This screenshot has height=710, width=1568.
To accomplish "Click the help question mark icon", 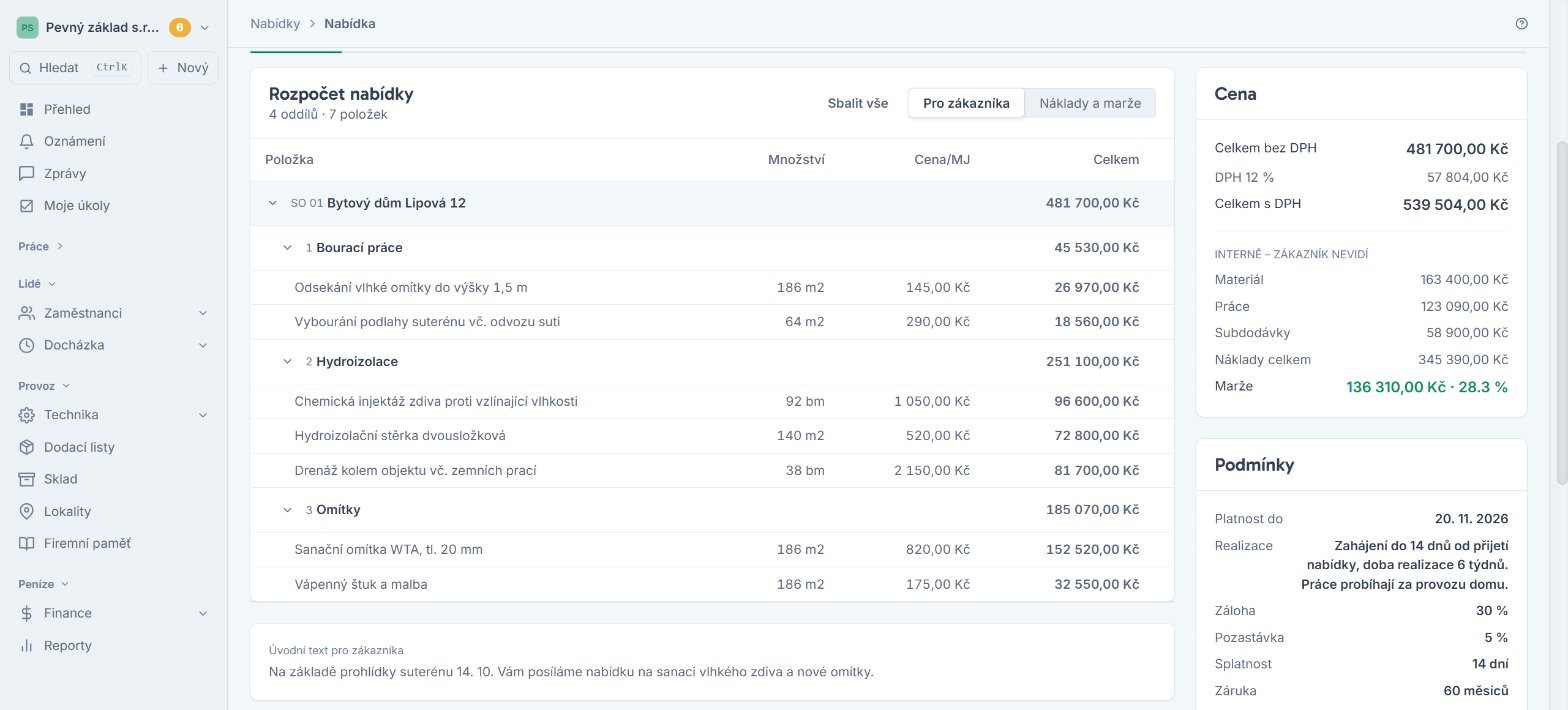I will coord(1522,23).
